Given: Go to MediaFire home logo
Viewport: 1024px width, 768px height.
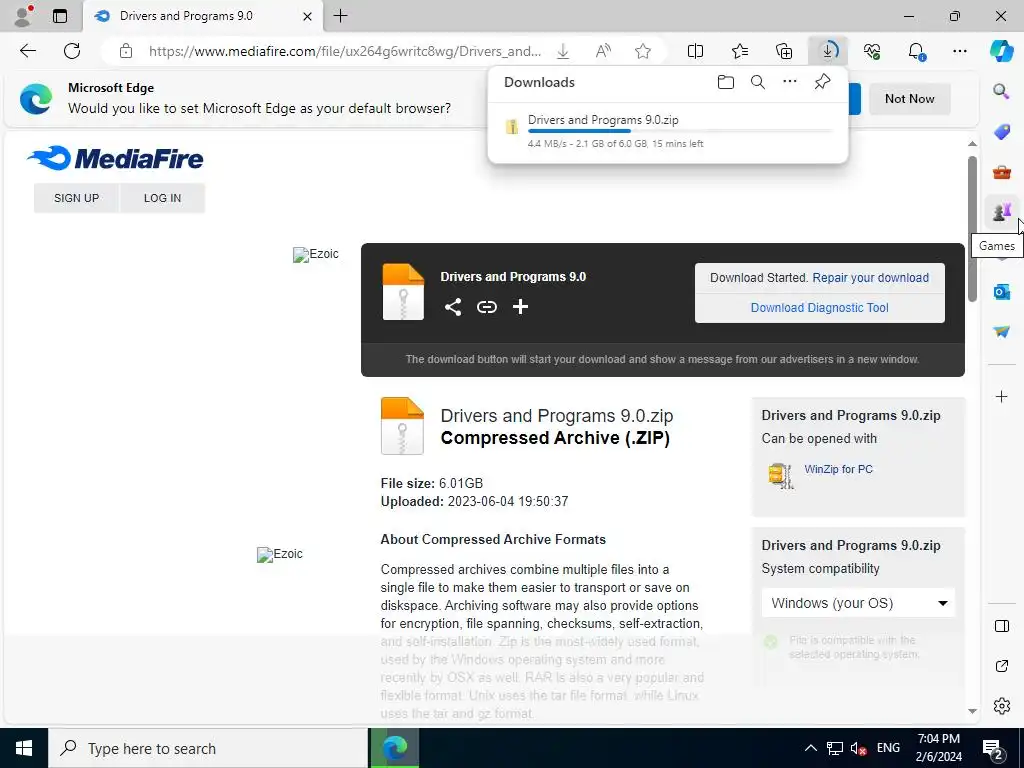Looking at the screenshot, I should [x=116, y=158].
